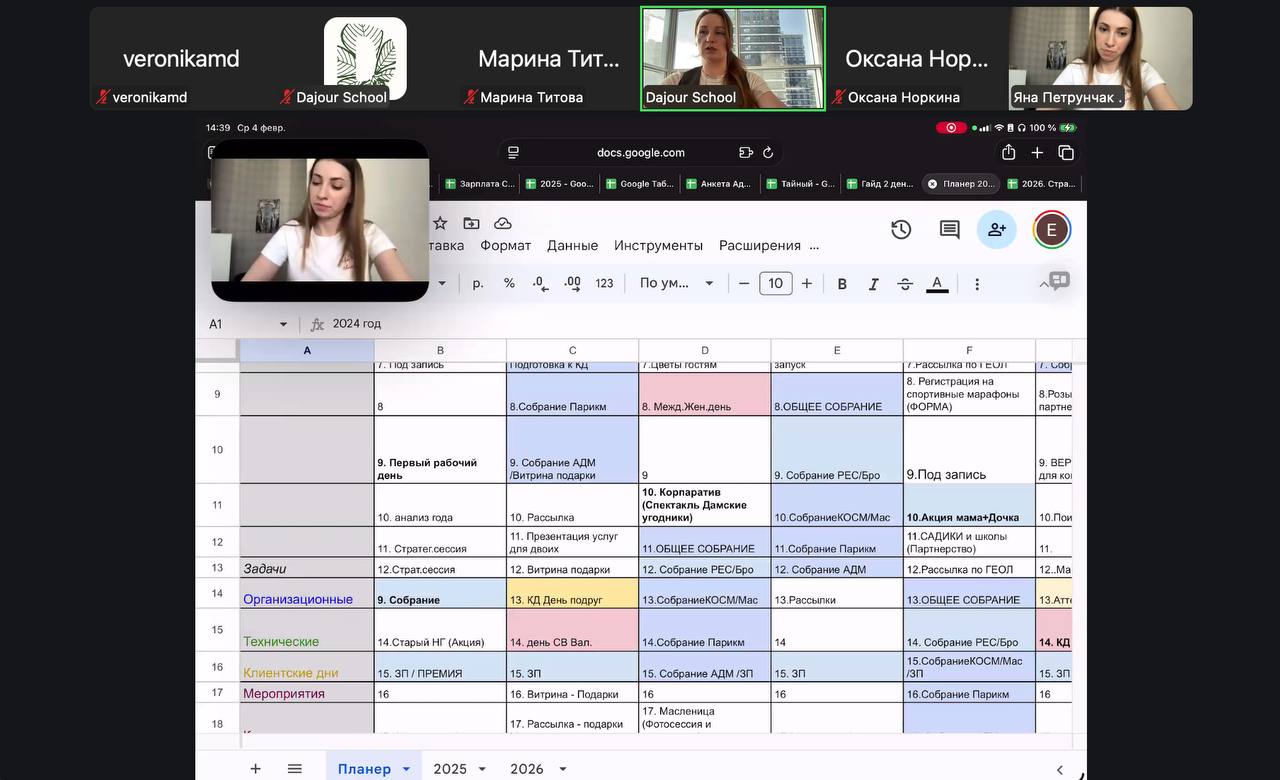Reload the page in browser
1280x780 pixels.
[768, 153]
